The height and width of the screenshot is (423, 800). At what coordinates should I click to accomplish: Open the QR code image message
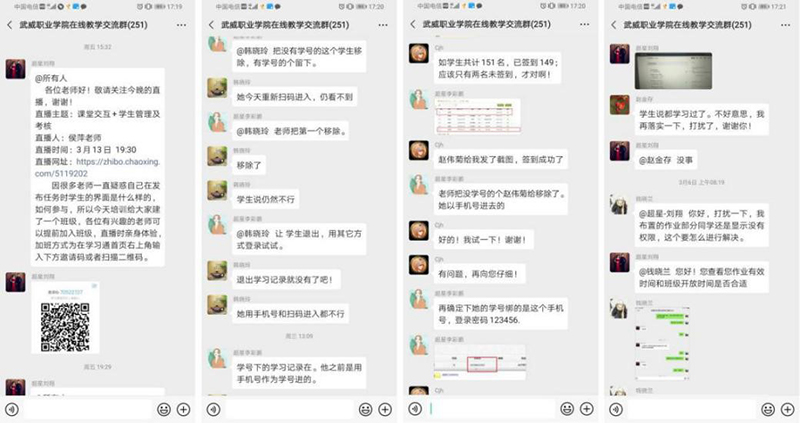click(x=65, y=318)
